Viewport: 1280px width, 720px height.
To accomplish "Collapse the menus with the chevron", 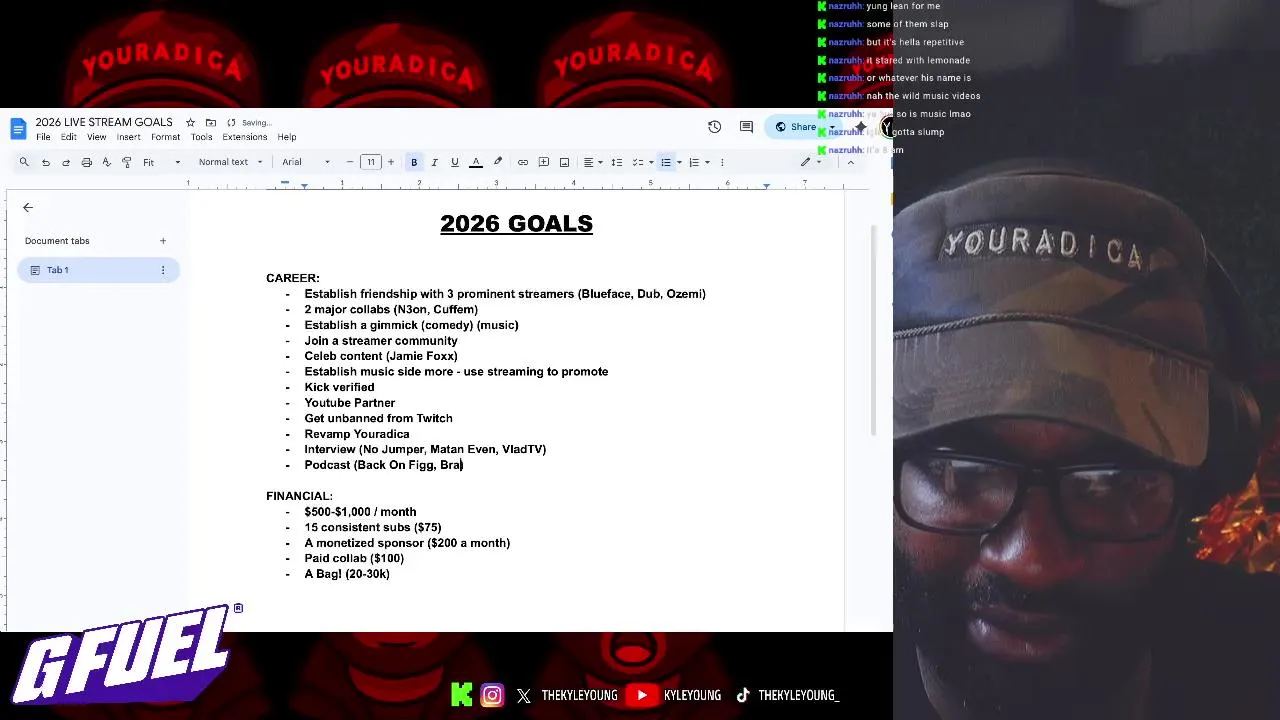I will (x=851, y=162).
